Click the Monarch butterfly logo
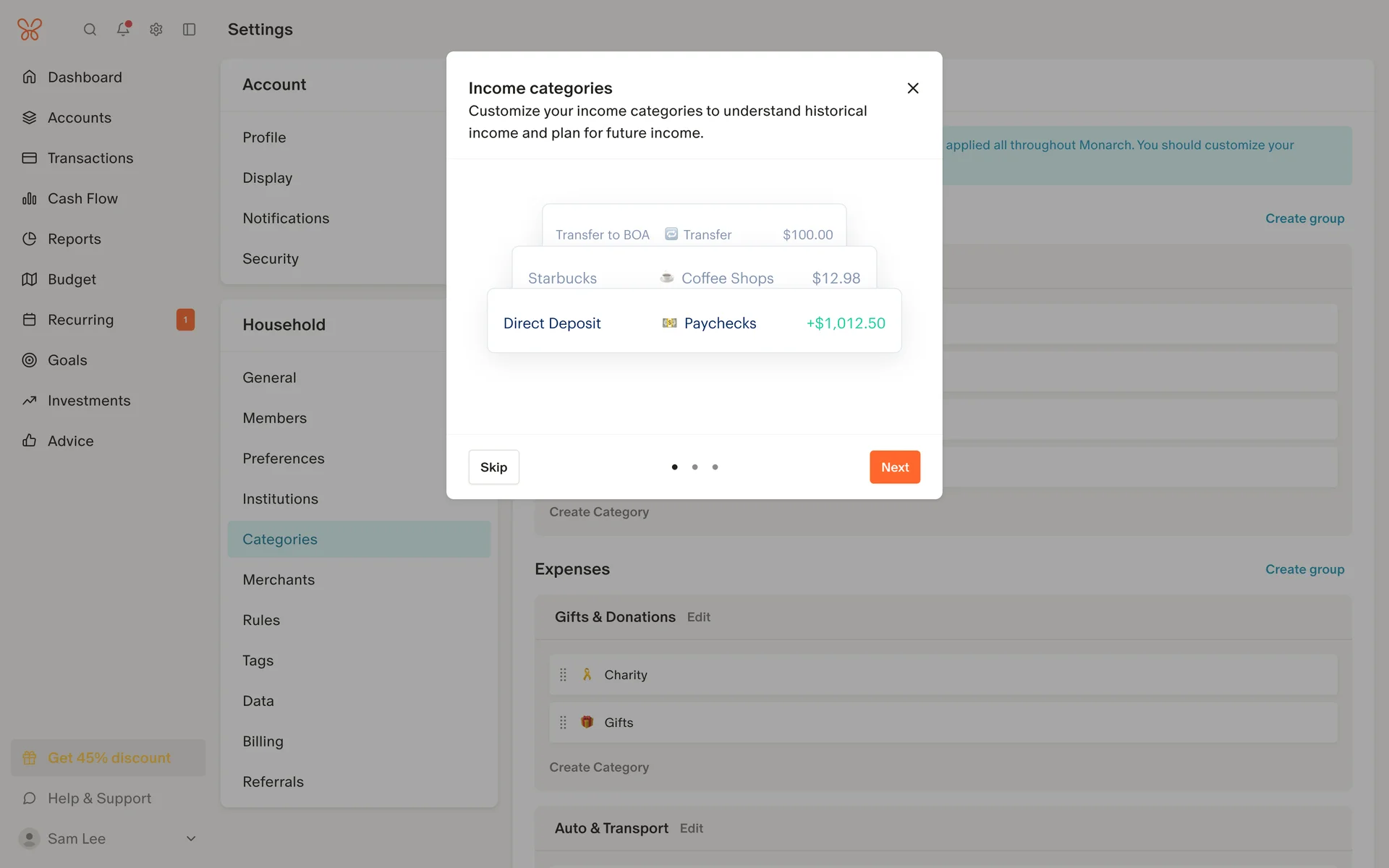The image size is (1389, 868). [x=30, y=30]
